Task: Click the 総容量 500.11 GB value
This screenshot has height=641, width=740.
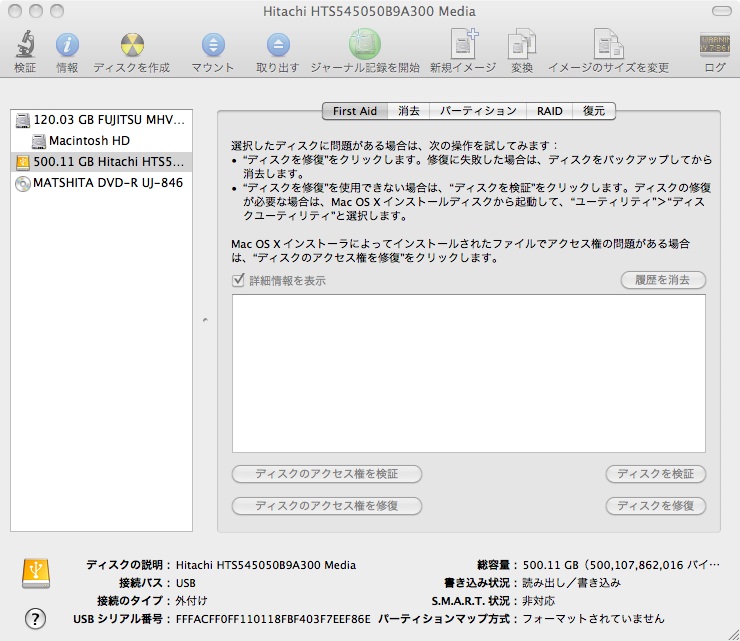Action: [621, 565]
